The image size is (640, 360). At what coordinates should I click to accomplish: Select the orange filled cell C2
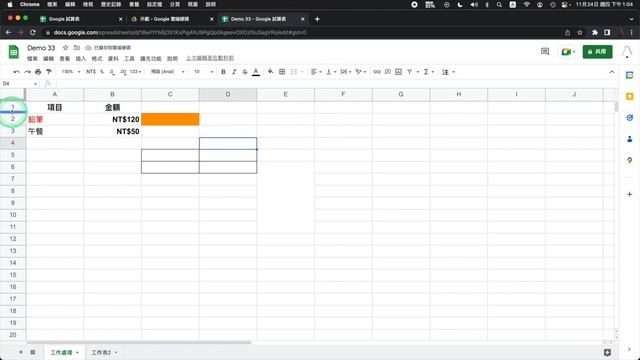(170, 119)
